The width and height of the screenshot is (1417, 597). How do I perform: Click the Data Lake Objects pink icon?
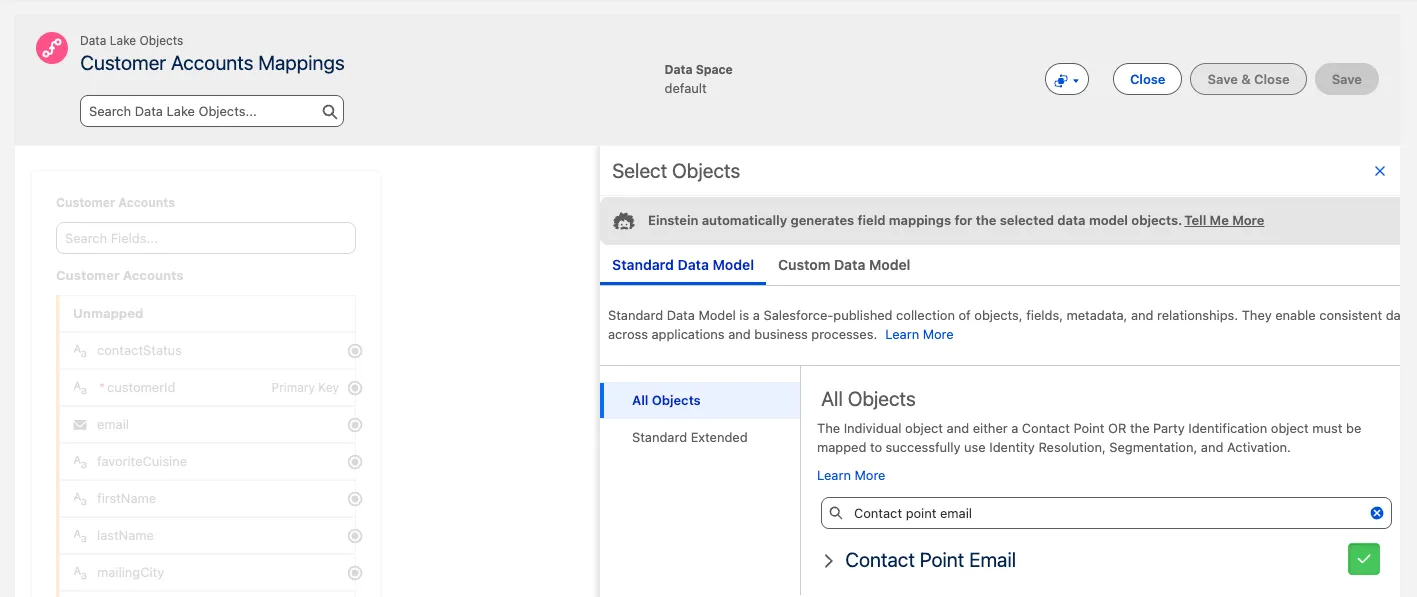pos(52,48)
